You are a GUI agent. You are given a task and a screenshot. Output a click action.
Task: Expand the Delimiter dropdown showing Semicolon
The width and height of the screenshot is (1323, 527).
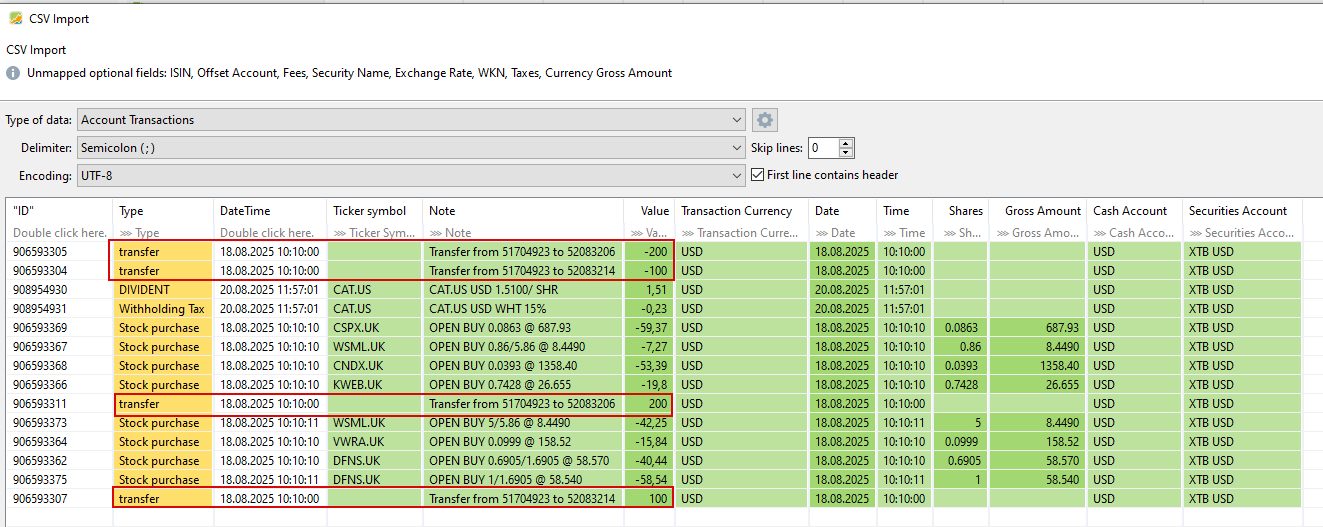tap(411, 148)
